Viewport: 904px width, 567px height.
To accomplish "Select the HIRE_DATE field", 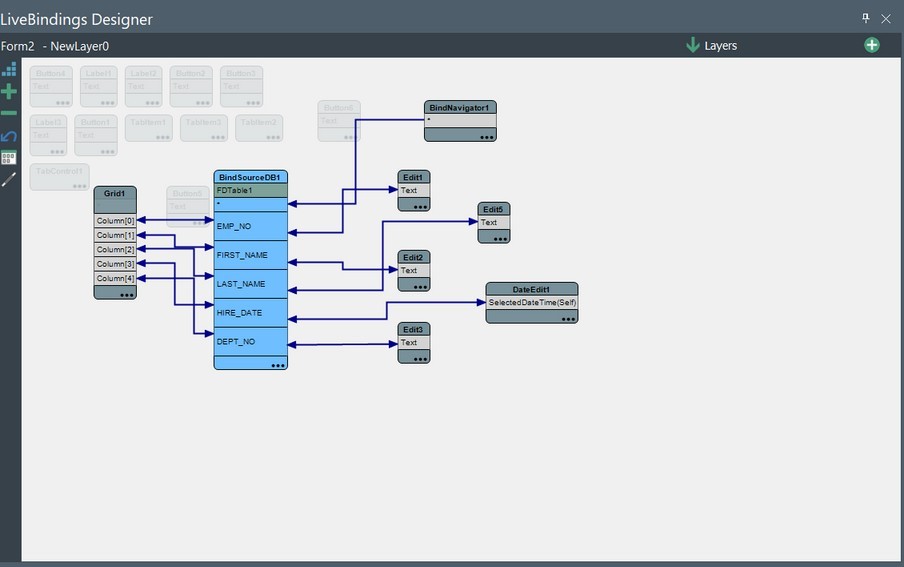I will click(x=250, y=313).
